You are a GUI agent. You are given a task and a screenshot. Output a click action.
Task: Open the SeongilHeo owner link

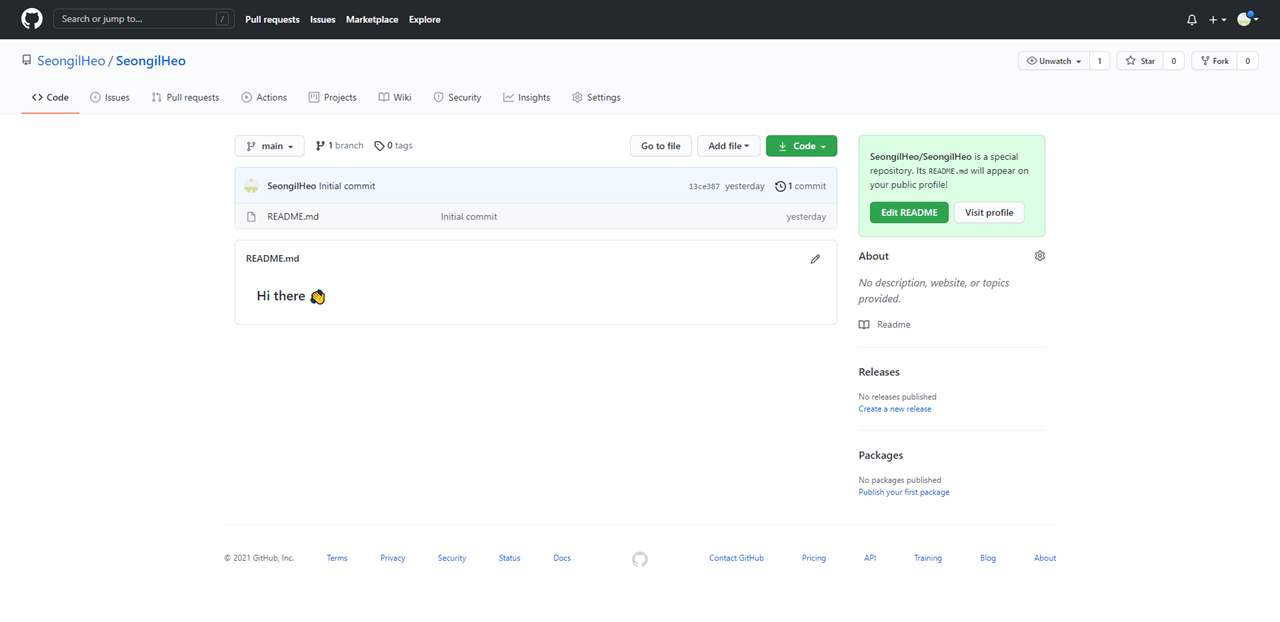click(x=71, y=61)
